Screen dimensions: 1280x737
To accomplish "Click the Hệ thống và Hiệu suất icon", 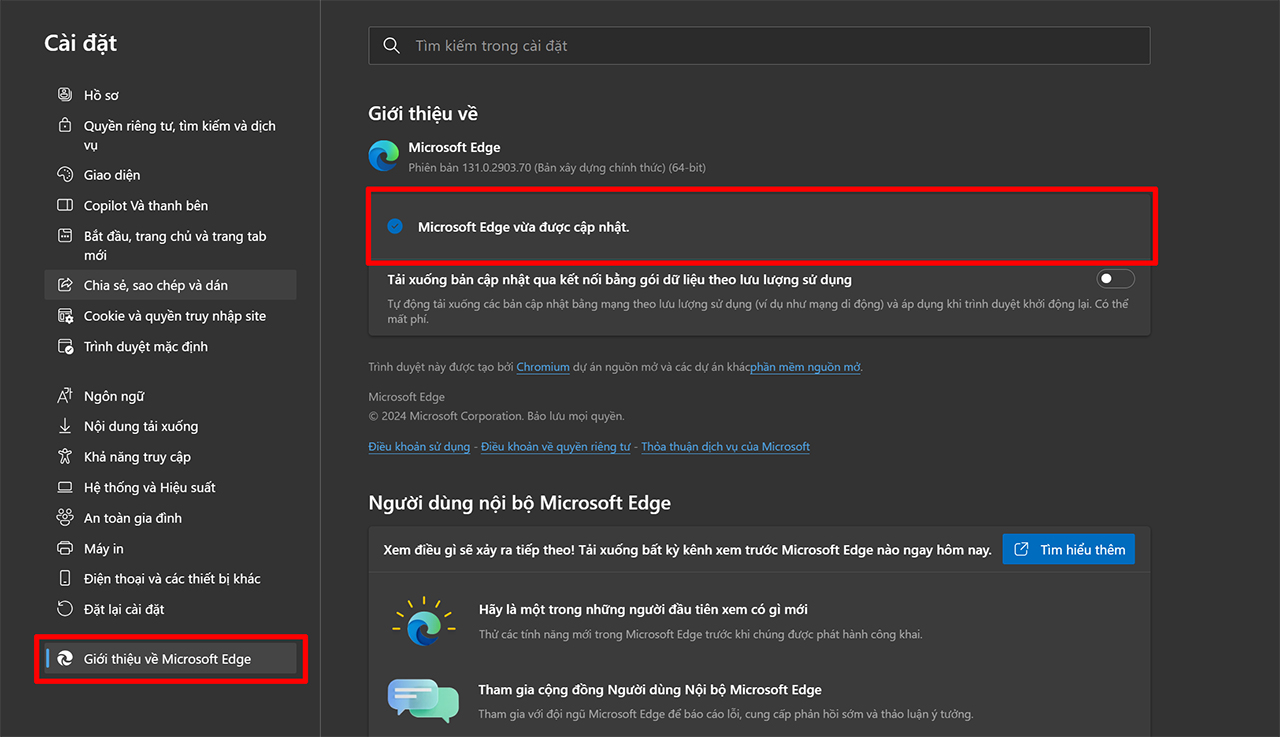I will 65,488.
